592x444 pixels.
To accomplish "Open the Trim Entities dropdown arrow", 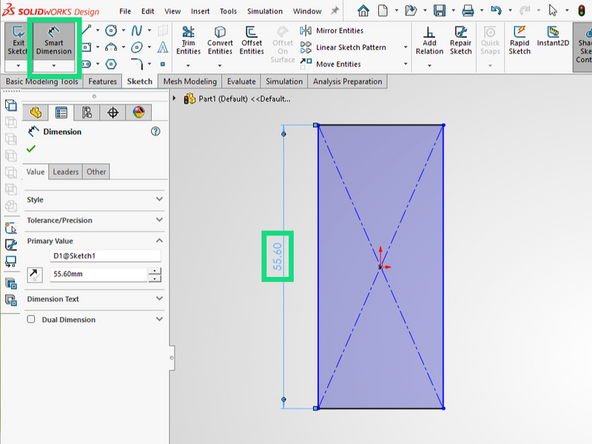I will [188, 66].
